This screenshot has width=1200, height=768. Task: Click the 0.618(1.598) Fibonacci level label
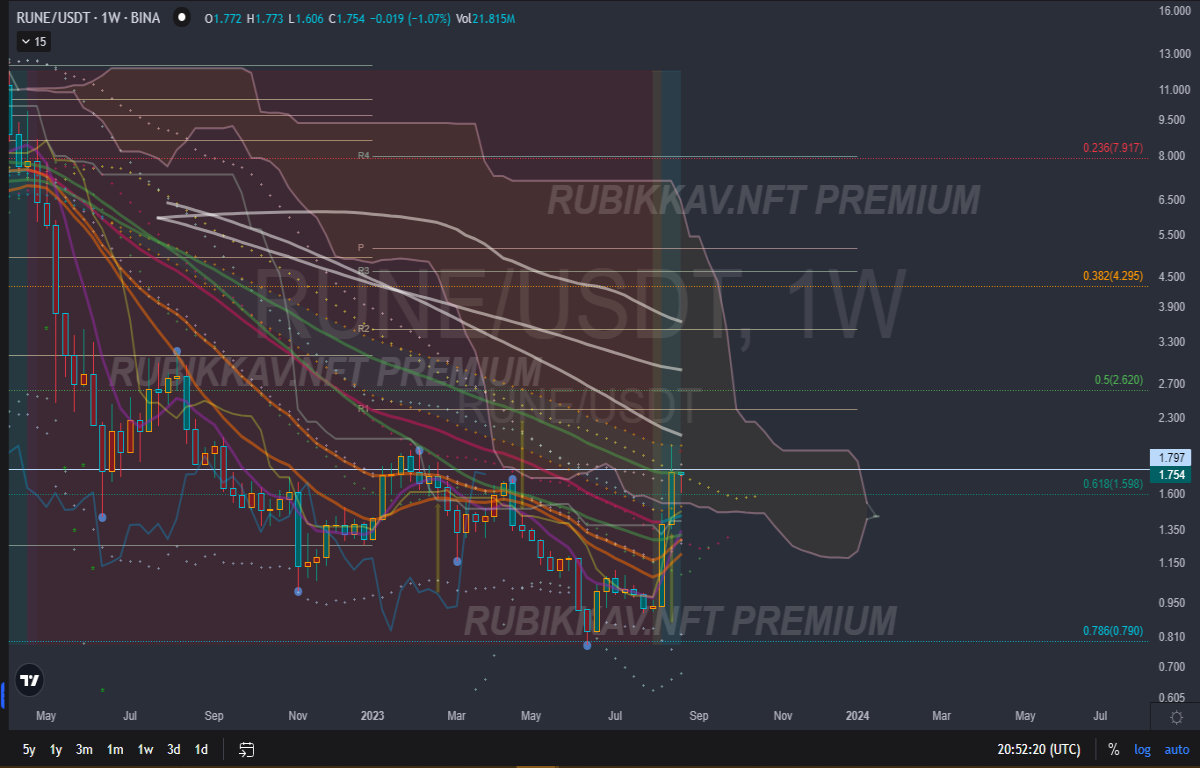tap(1112, 484)
